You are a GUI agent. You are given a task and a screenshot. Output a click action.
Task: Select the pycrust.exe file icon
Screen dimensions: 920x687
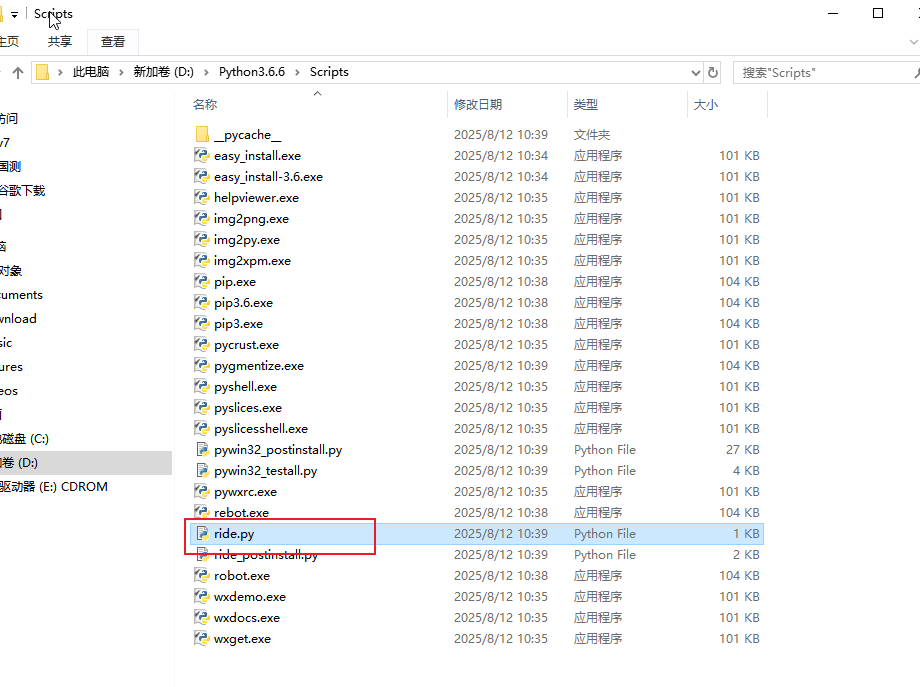(x=202, y=344)
